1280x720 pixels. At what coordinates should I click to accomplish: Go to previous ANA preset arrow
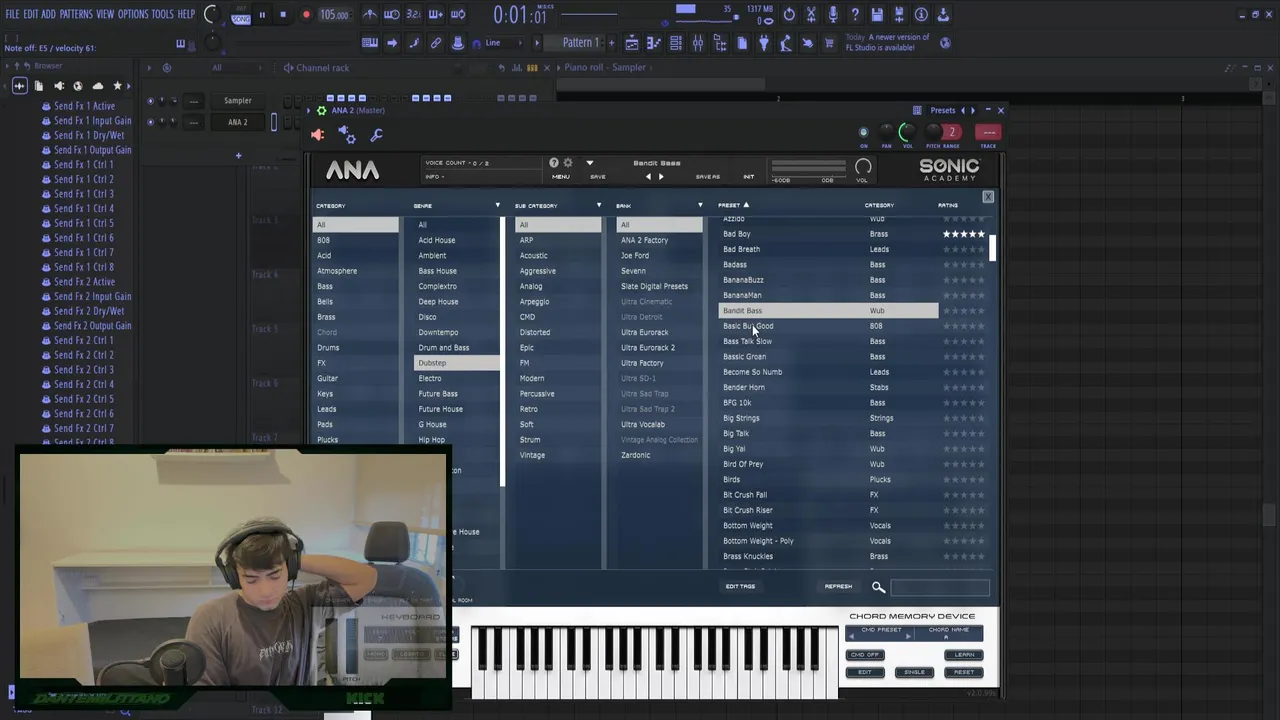click(x=648, y=177)
